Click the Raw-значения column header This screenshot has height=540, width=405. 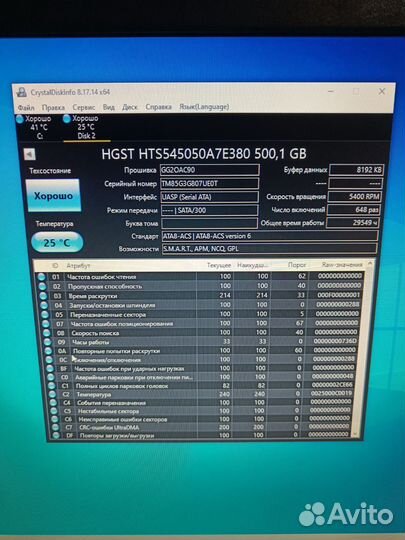click(342, 265)
